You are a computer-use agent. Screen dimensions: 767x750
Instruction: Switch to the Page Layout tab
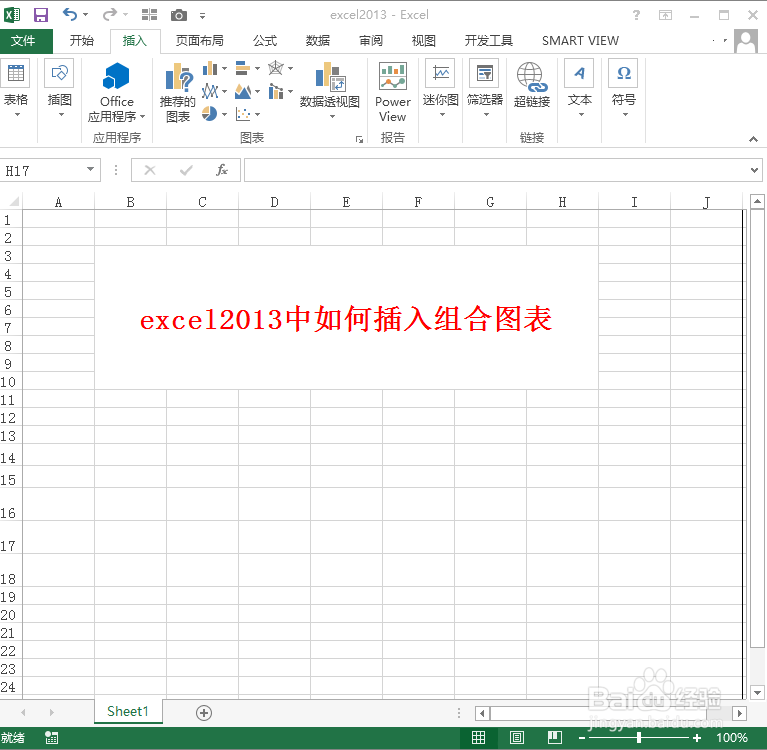coord(200,41)
